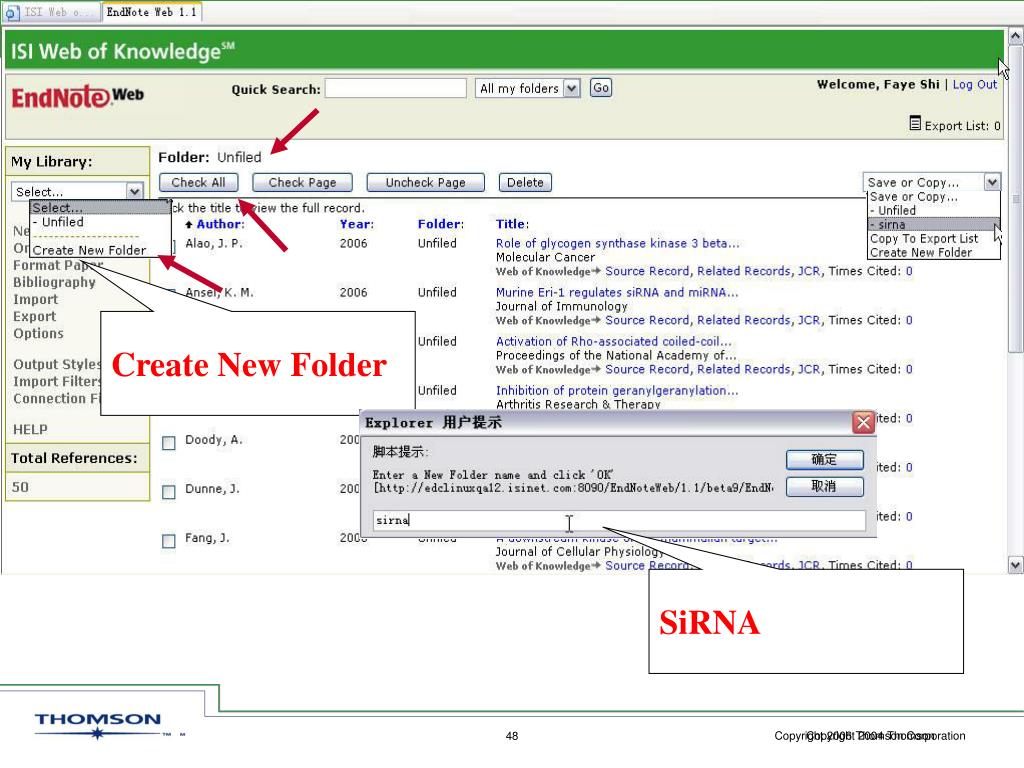This screenshot has height=768, width=1024.
Task: Open Related Records for Journal of Immunology article
Action: click(x=743, y=320)
